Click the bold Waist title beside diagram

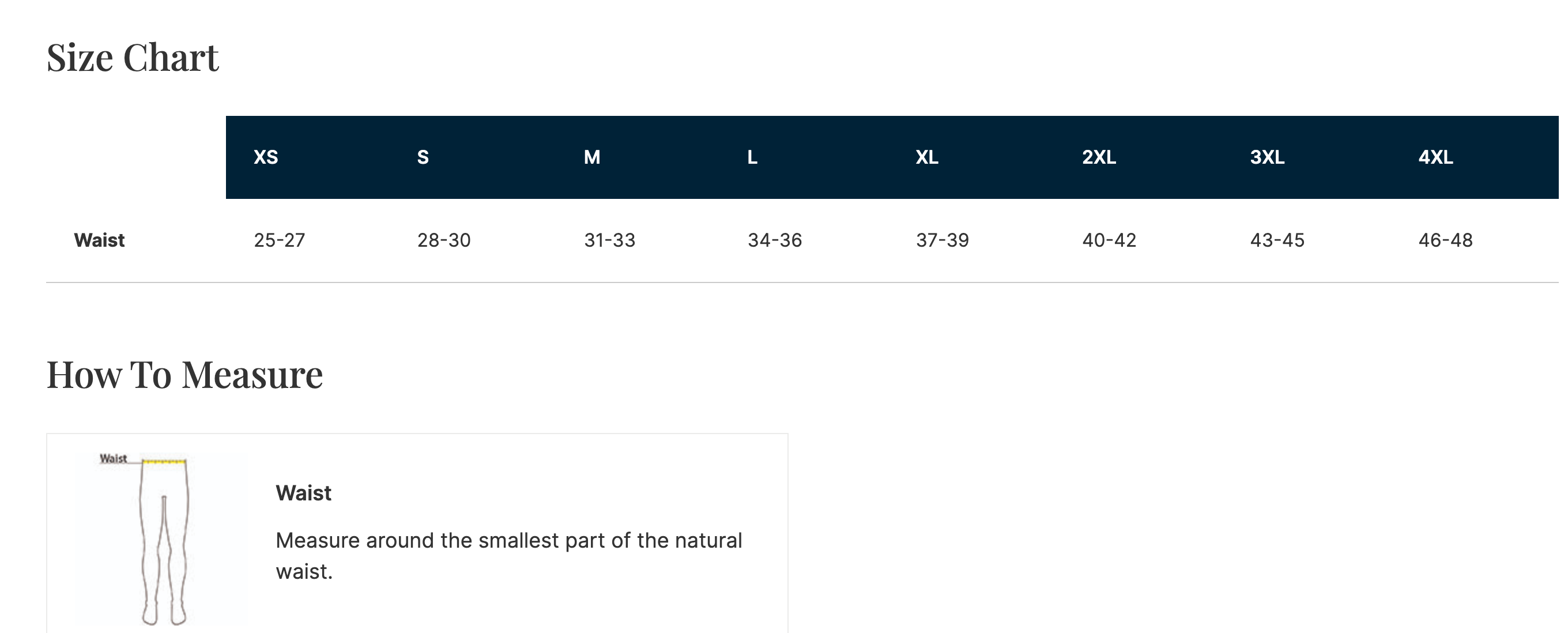[303, 493]
